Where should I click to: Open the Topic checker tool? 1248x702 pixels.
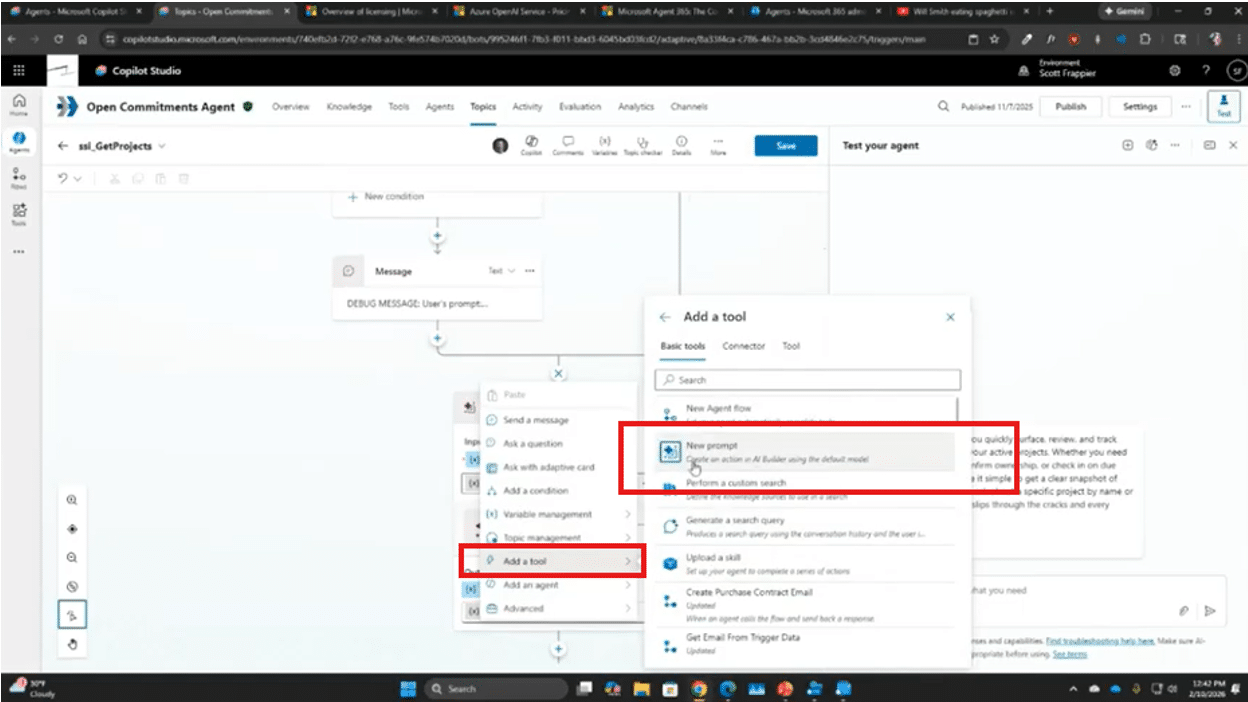click(x=643, y=146)
